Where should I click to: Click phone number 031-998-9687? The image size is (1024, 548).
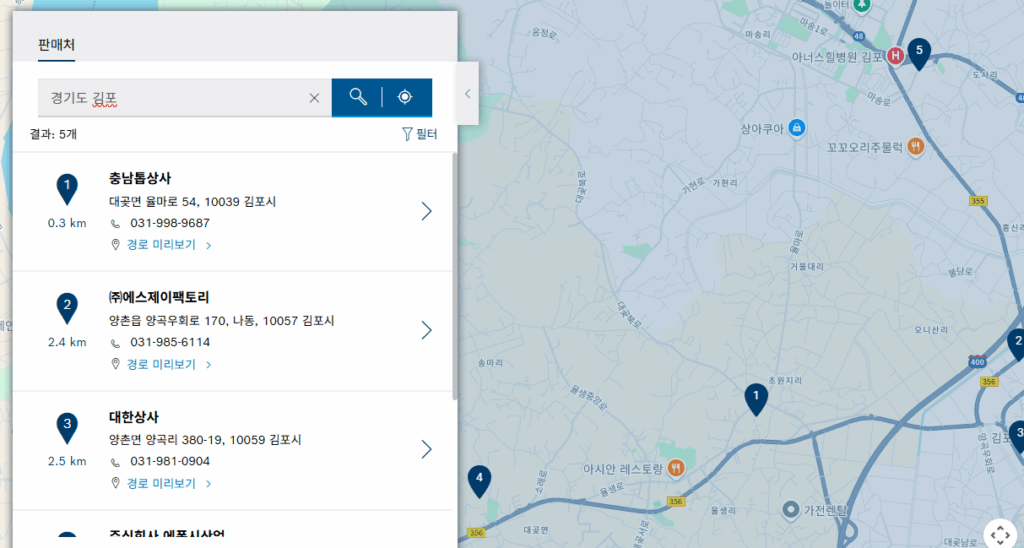click(170, 223)
